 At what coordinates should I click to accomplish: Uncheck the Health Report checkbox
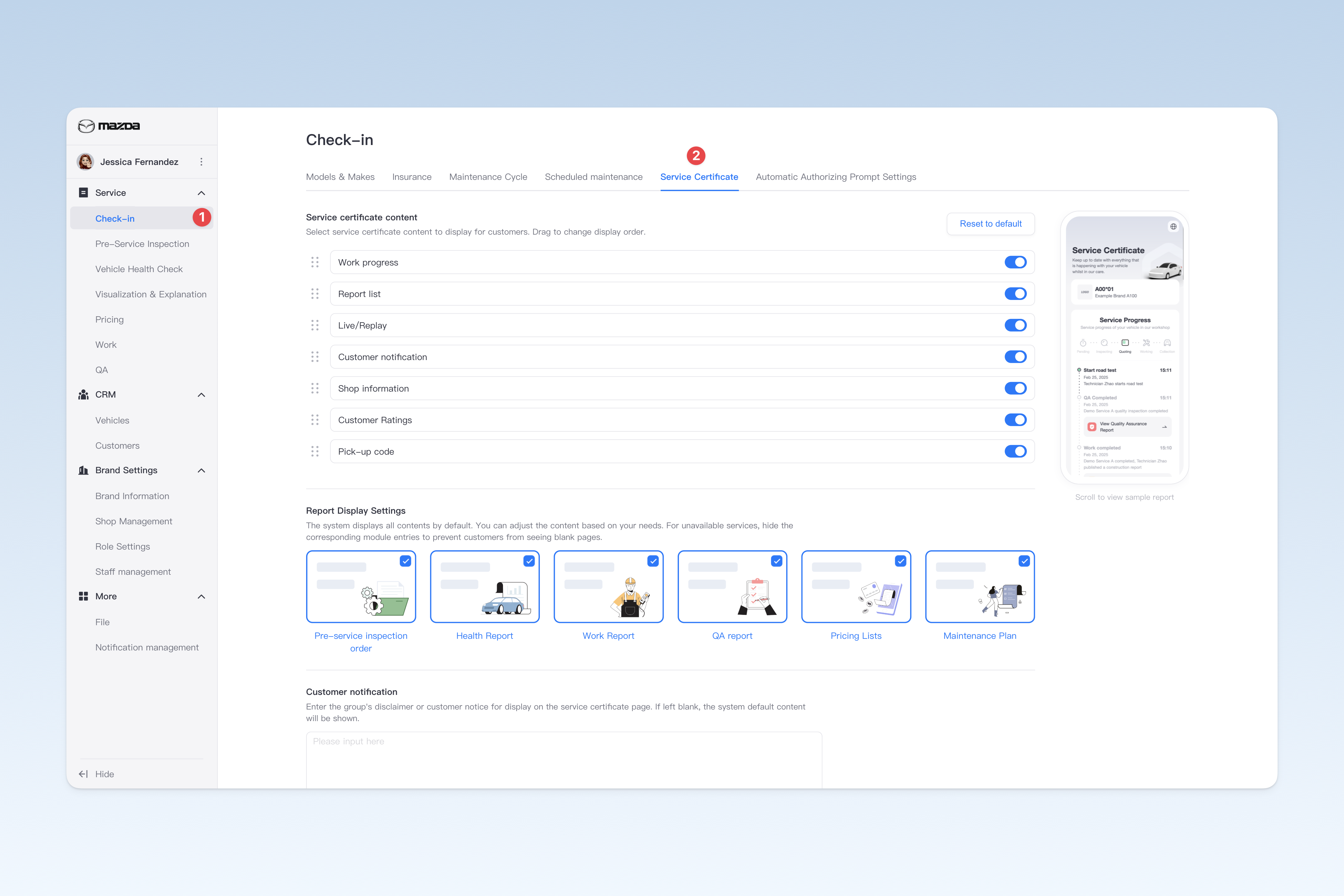[x=529, y=561]
